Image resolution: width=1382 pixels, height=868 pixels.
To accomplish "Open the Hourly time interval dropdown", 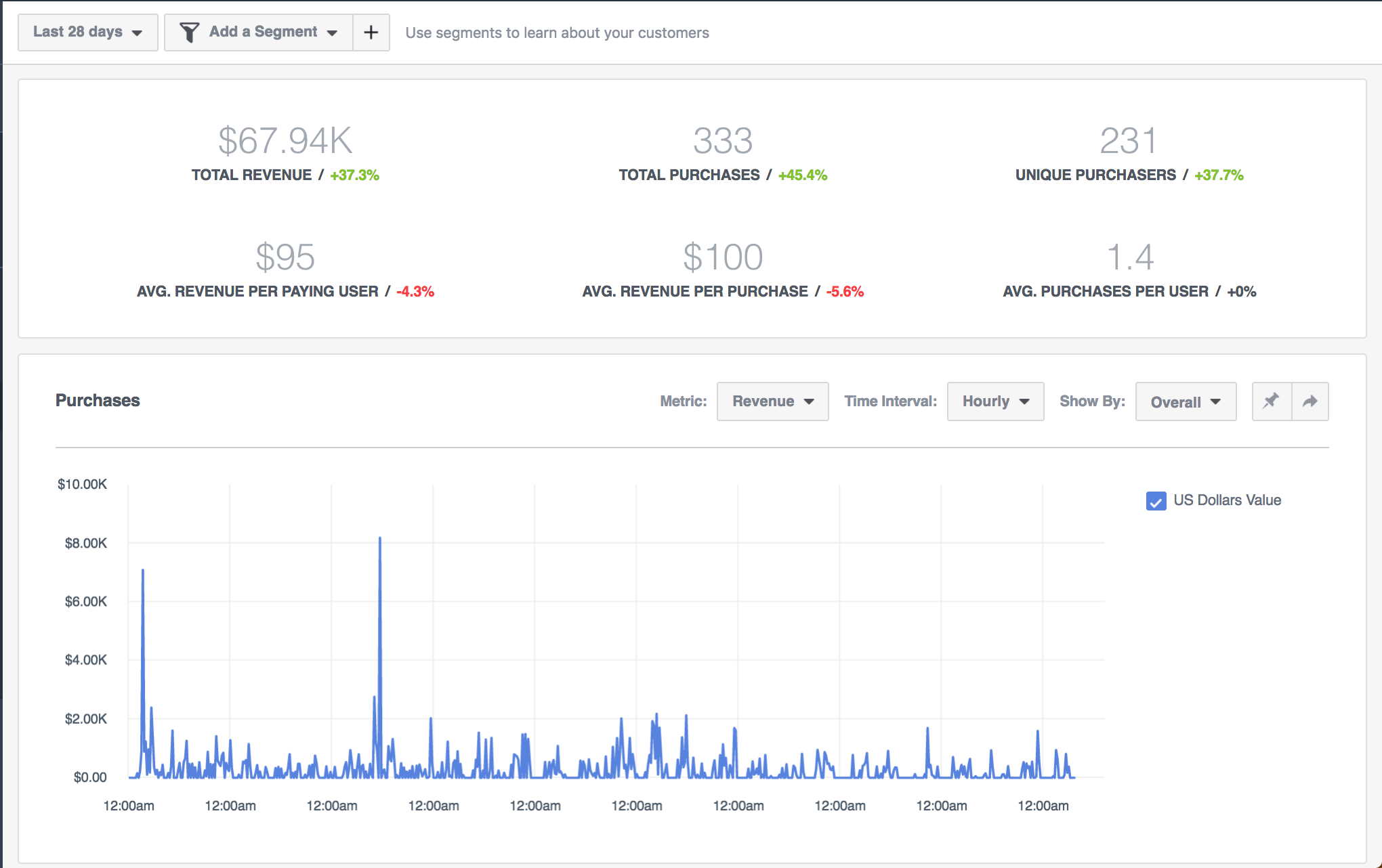I will [995, 402].
